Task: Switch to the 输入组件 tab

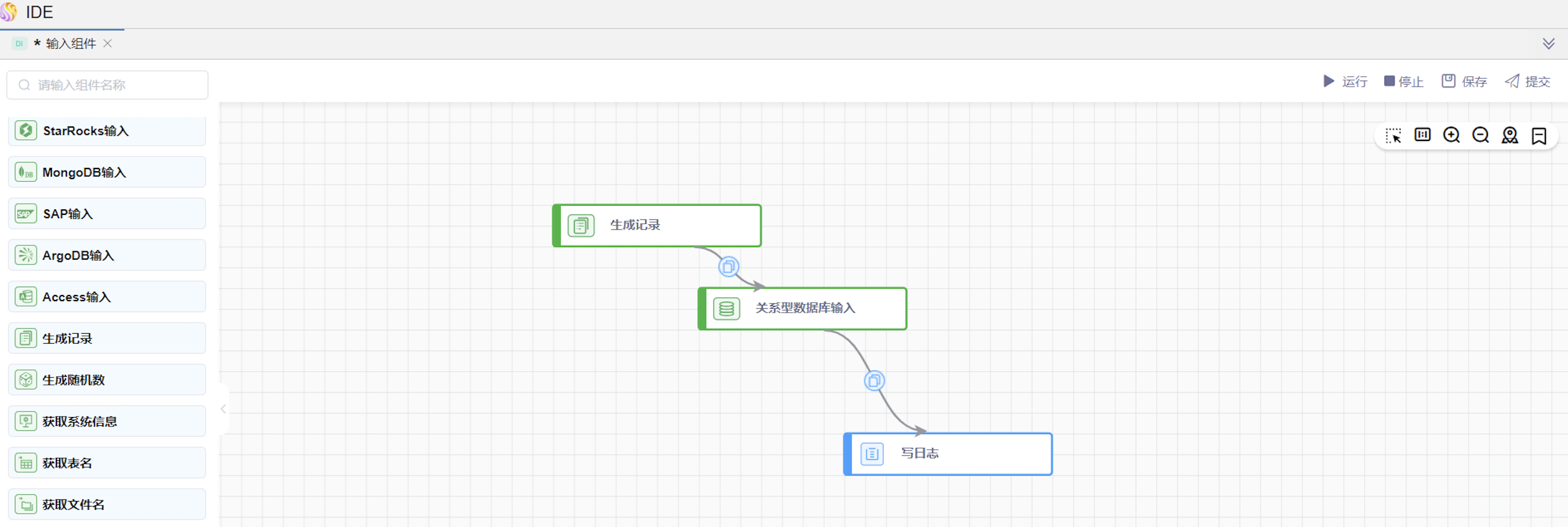Action: (x=70, y=44)
